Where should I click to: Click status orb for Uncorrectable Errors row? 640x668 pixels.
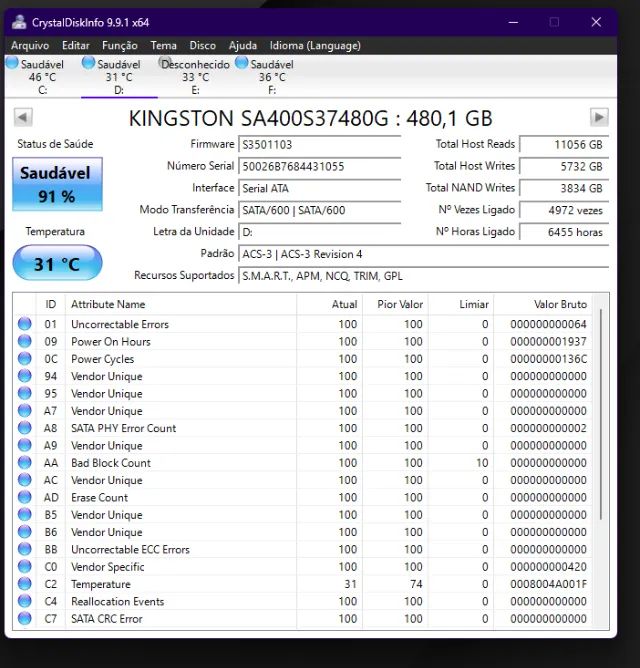point(25,324)
